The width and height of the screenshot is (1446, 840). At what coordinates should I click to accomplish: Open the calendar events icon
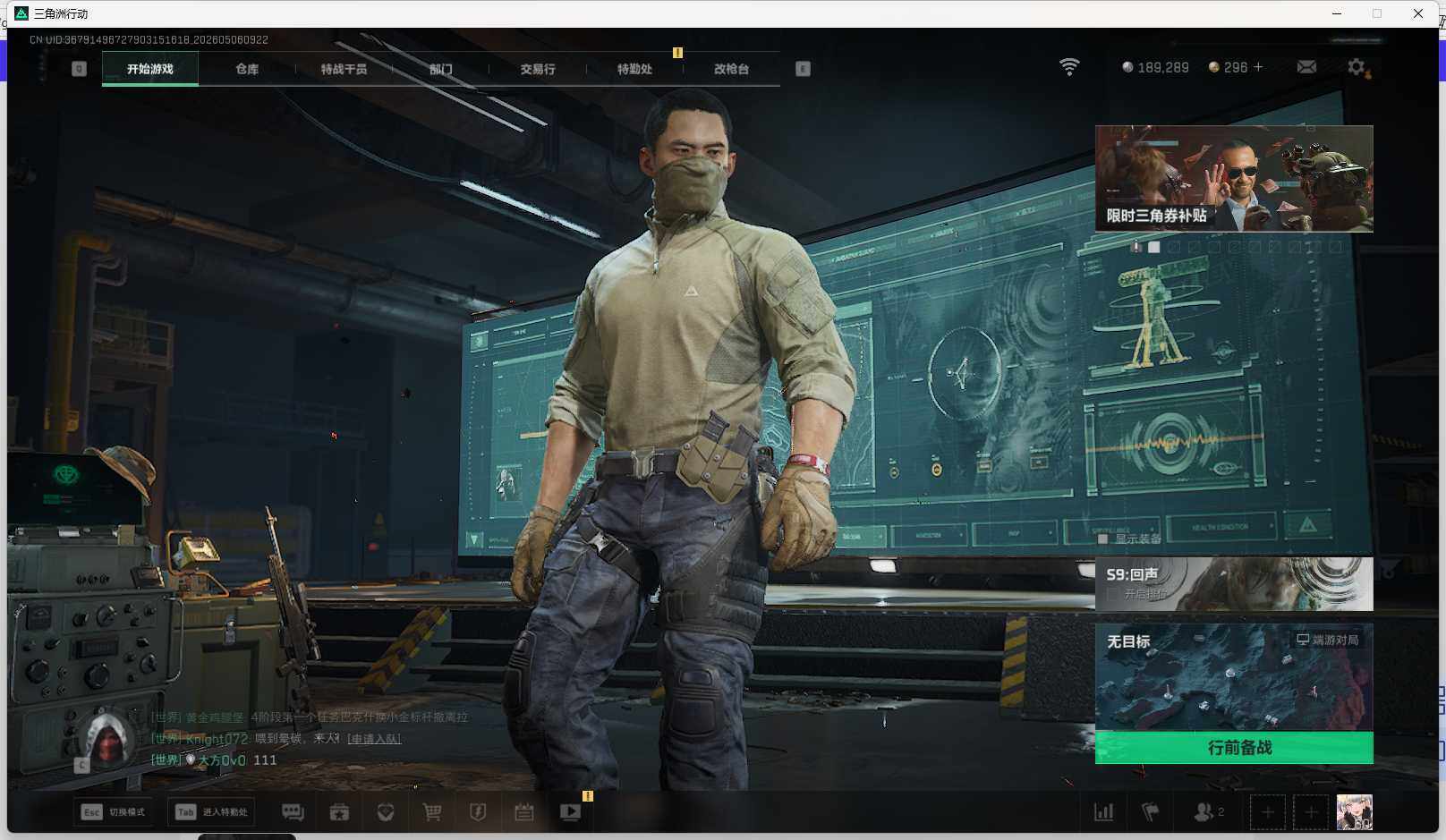click(524, 812)
